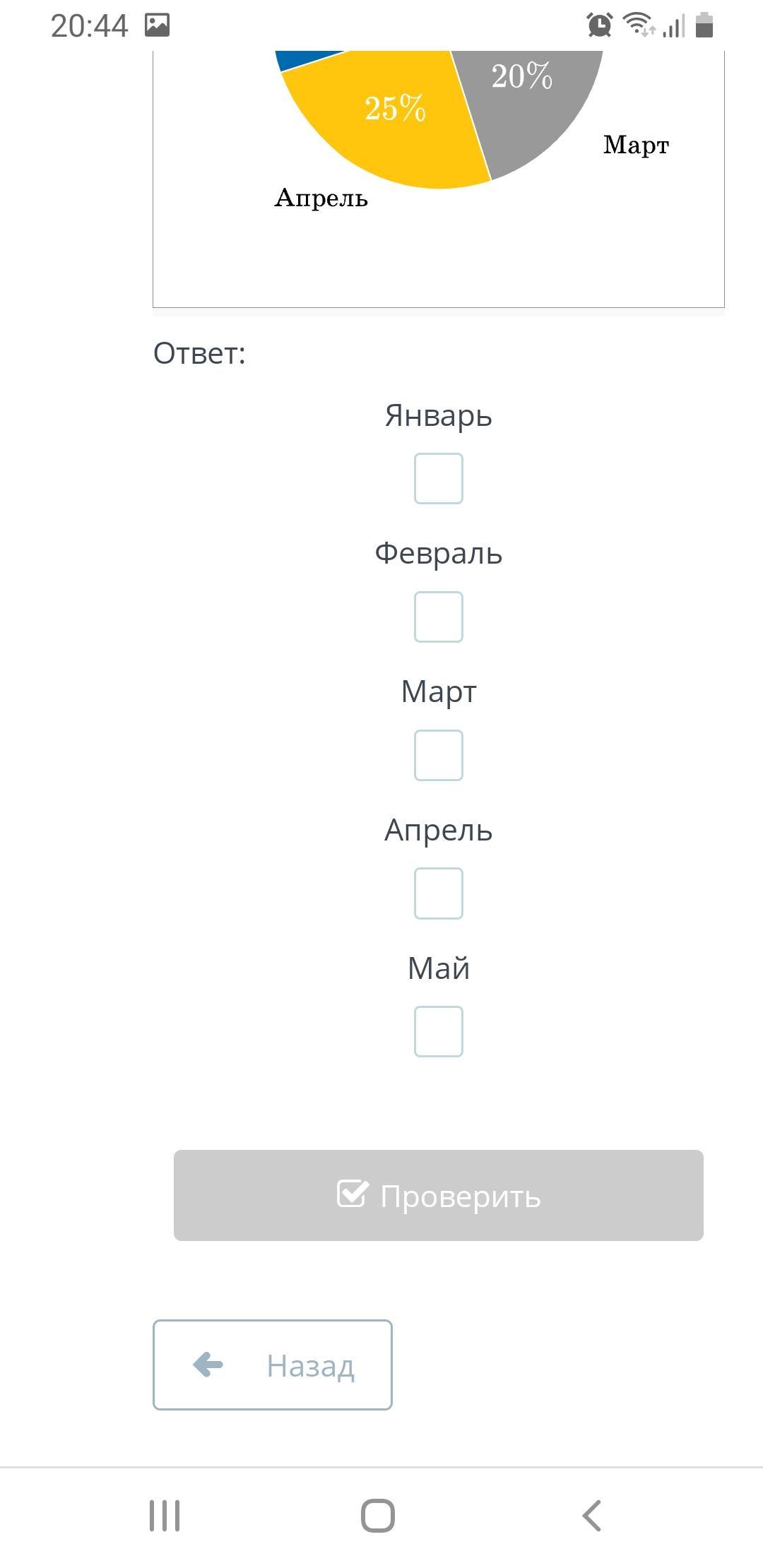Tap the image notification icon
Image resolution: width=763 pixels, height=1568 pixels.
coord(157,25)
